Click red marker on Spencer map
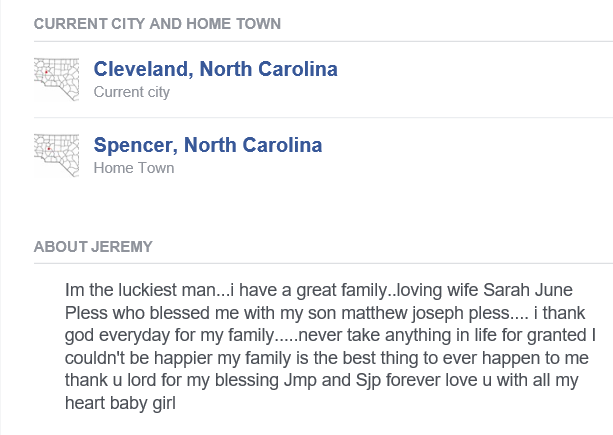 [49, 149]
